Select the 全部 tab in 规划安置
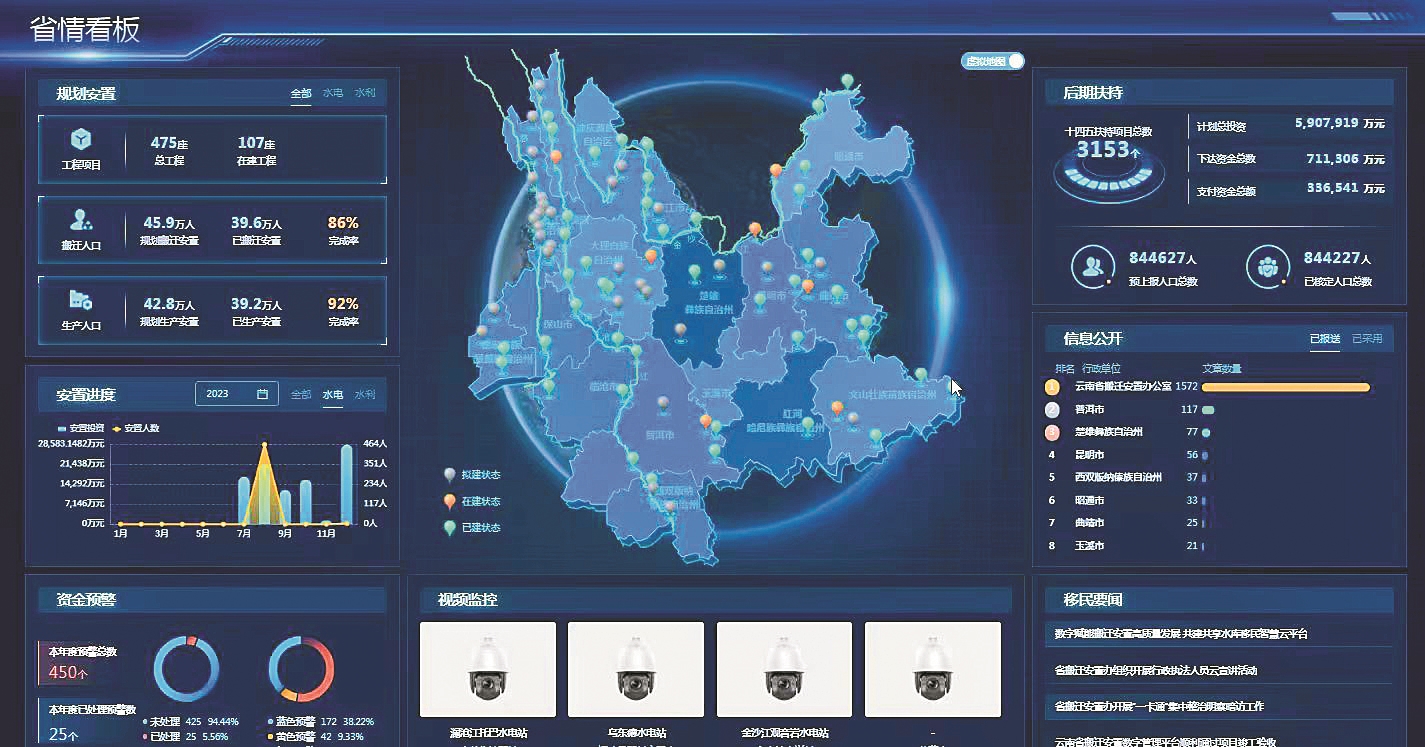The height and width of the screenshot is (747, 1425). pyautogui.click(x=301, y=93)
